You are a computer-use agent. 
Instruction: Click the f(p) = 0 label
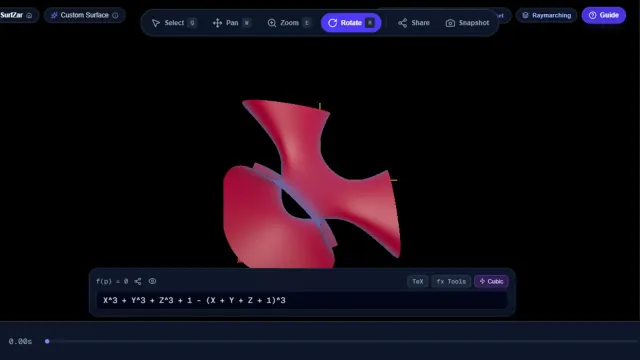coord(112,281)
